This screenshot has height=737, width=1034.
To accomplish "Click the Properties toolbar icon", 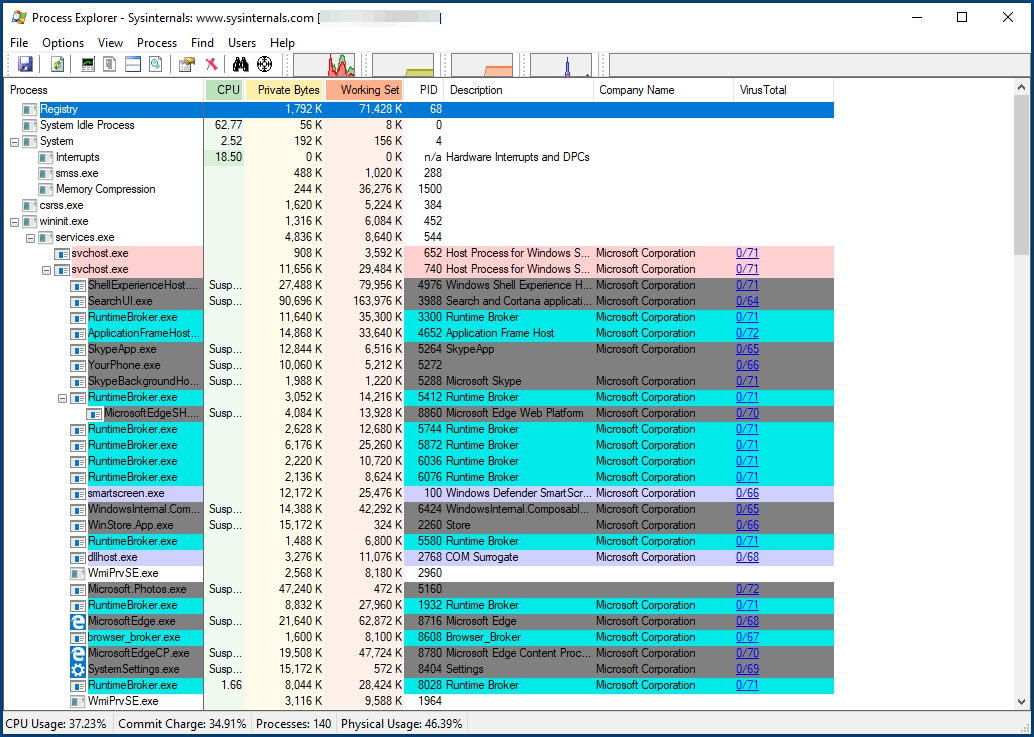I will point(186,64).
